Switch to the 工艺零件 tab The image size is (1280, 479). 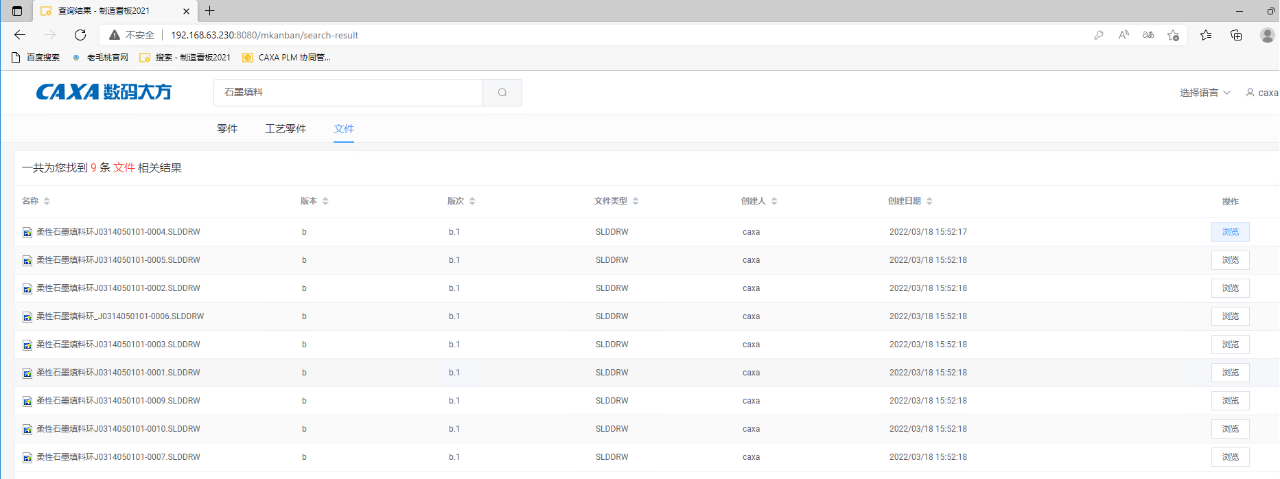click(285, 129)
